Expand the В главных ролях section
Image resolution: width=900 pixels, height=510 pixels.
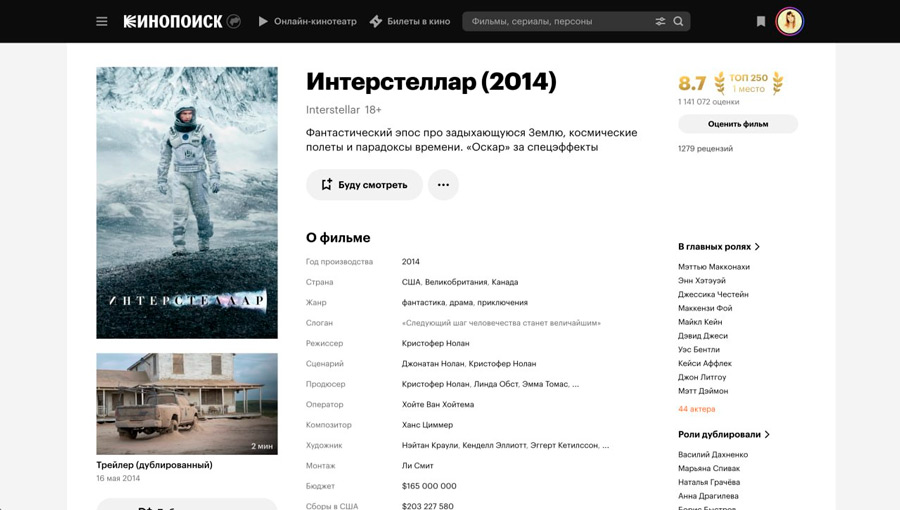[719, 246]
